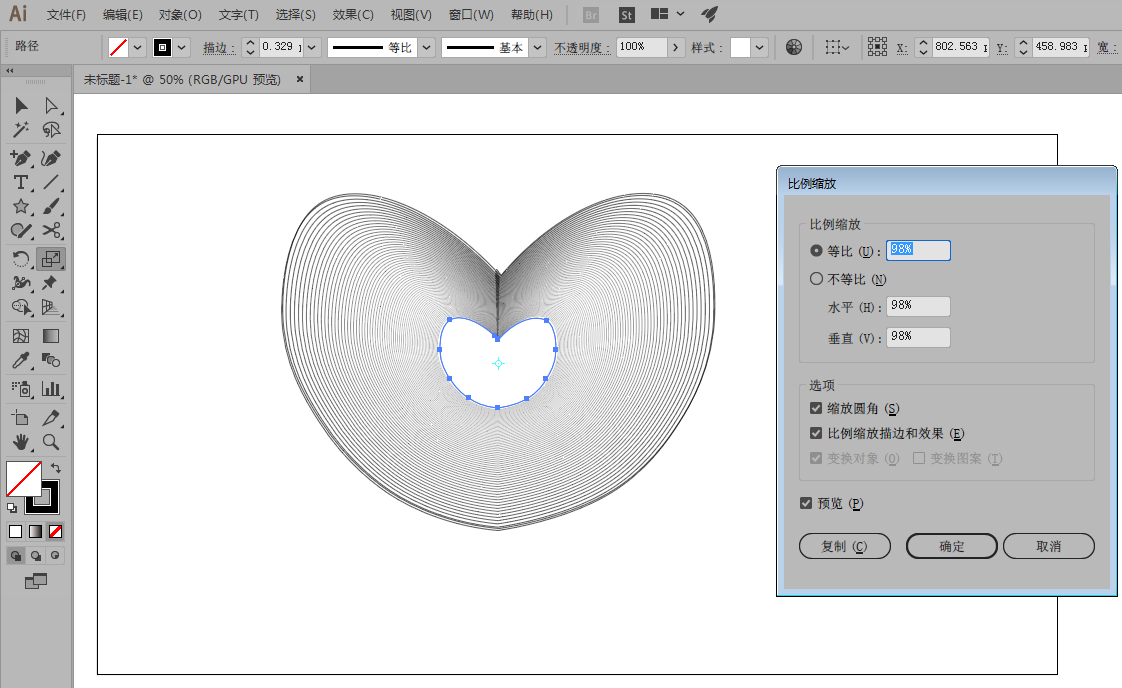The height and width of the screenshot is (688, 1122).
Task: Click the 取消 cancel button
Action: [x=1048, y=546]
